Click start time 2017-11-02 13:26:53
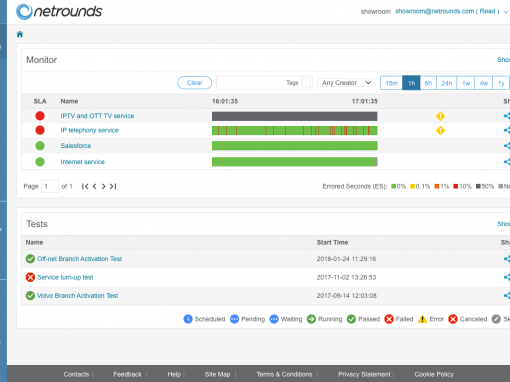The image size is (510, 382). (346, 277)
